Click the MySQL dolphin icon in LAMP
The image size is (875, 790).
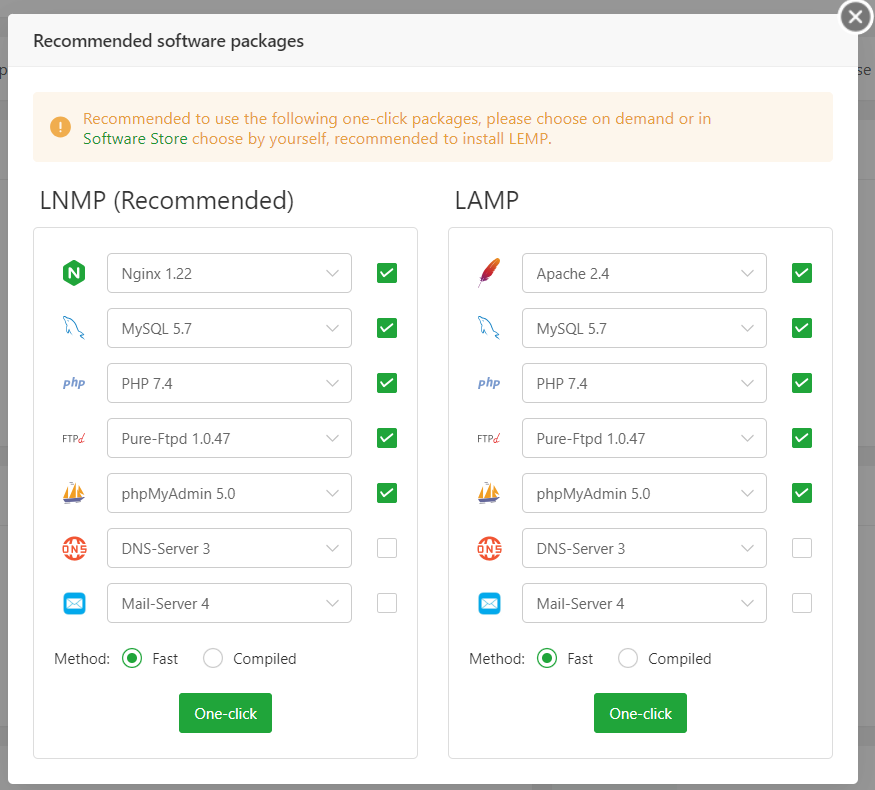pos(489,327)
